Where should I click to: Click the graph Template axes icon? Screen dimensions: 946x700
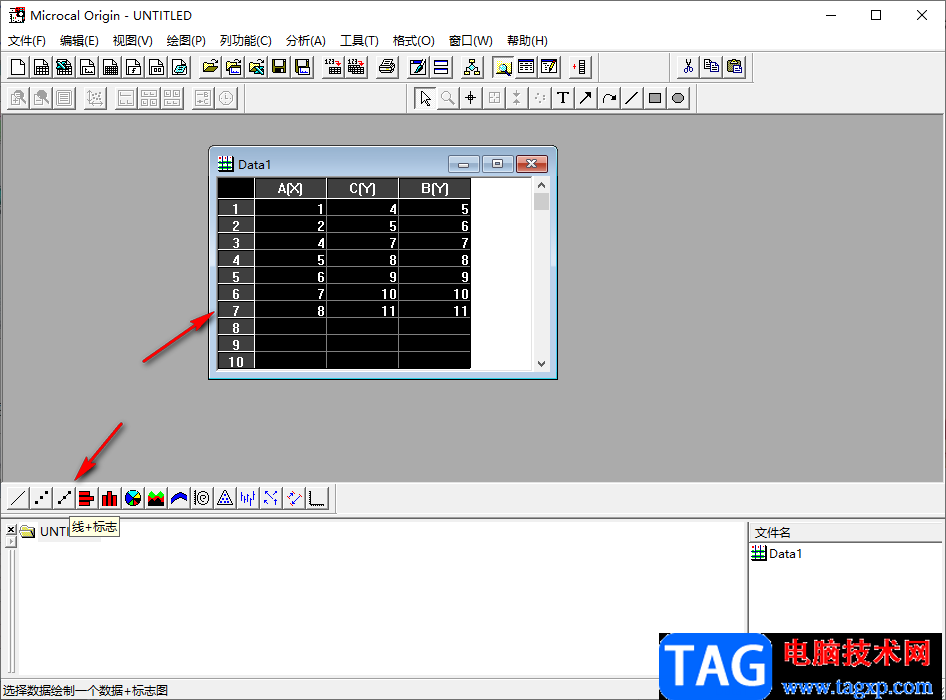click(317, 498)
